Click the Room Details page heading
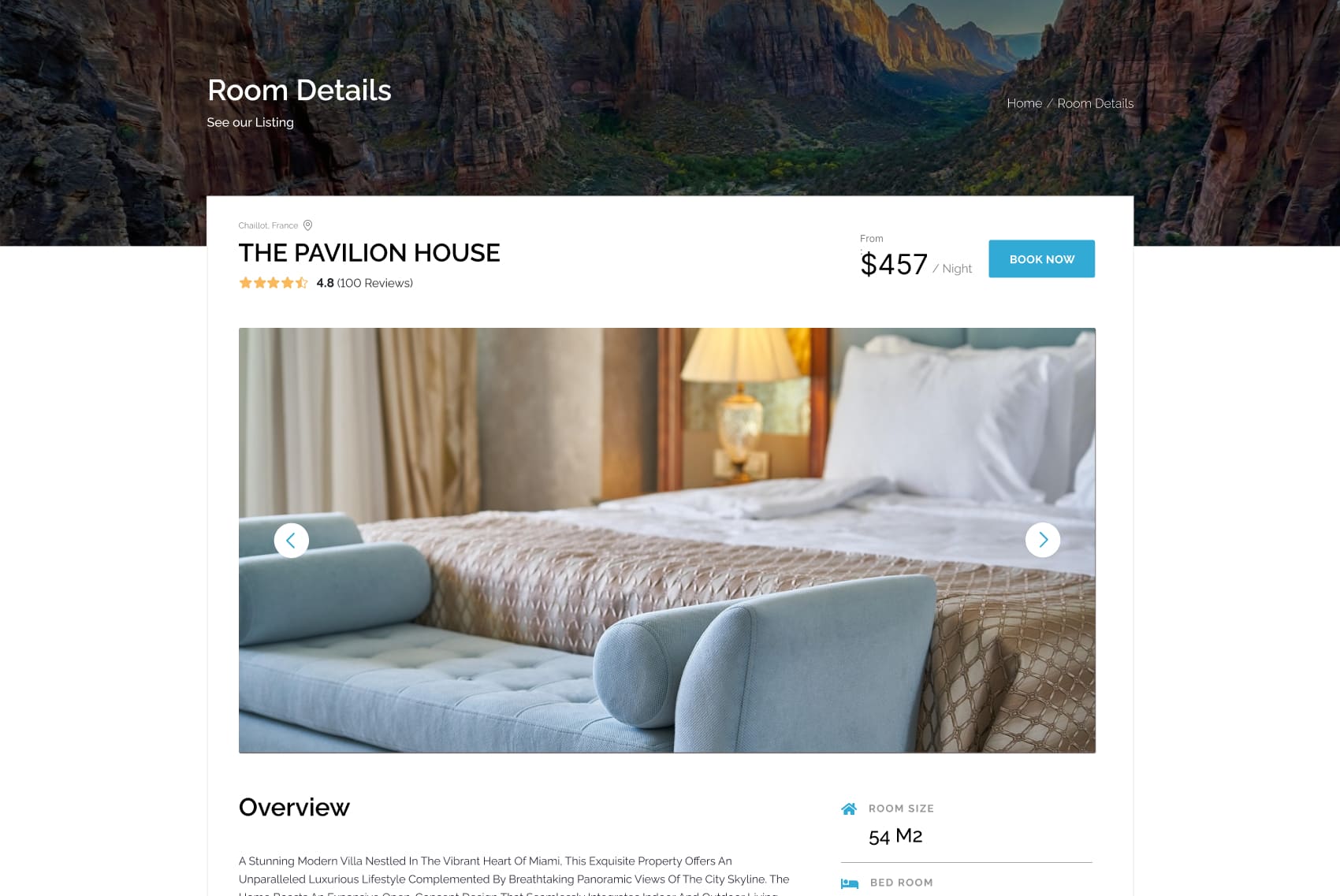Screen dimensions: 1340x896 300,91
